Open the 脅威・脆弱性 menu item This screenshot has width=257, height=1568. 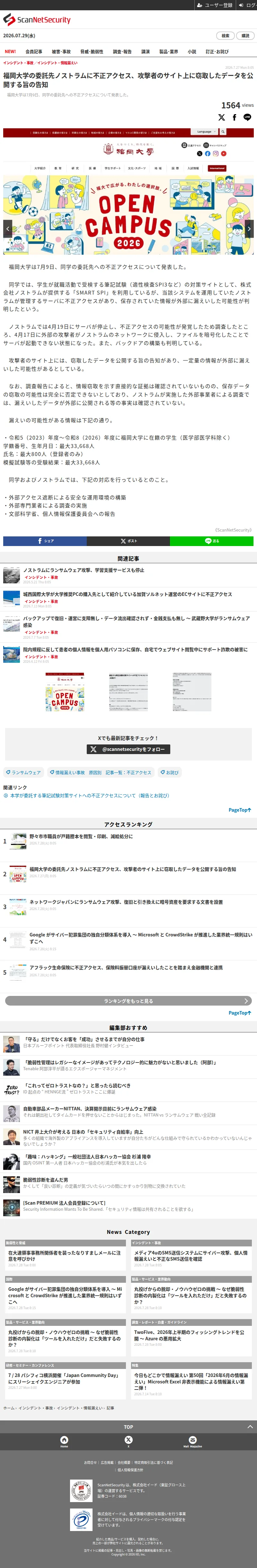pyautogui.click(x=92, y=52)
